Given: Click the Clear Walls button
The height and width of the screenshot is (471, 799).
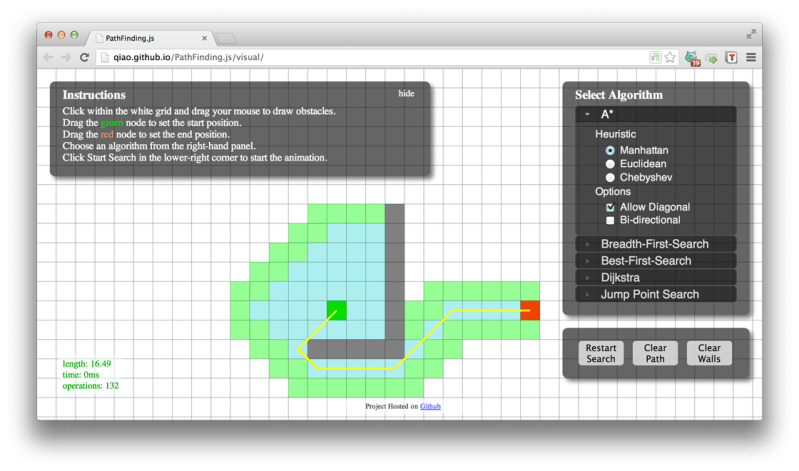Looking at the screenshot, I should [x=709, y=353].
